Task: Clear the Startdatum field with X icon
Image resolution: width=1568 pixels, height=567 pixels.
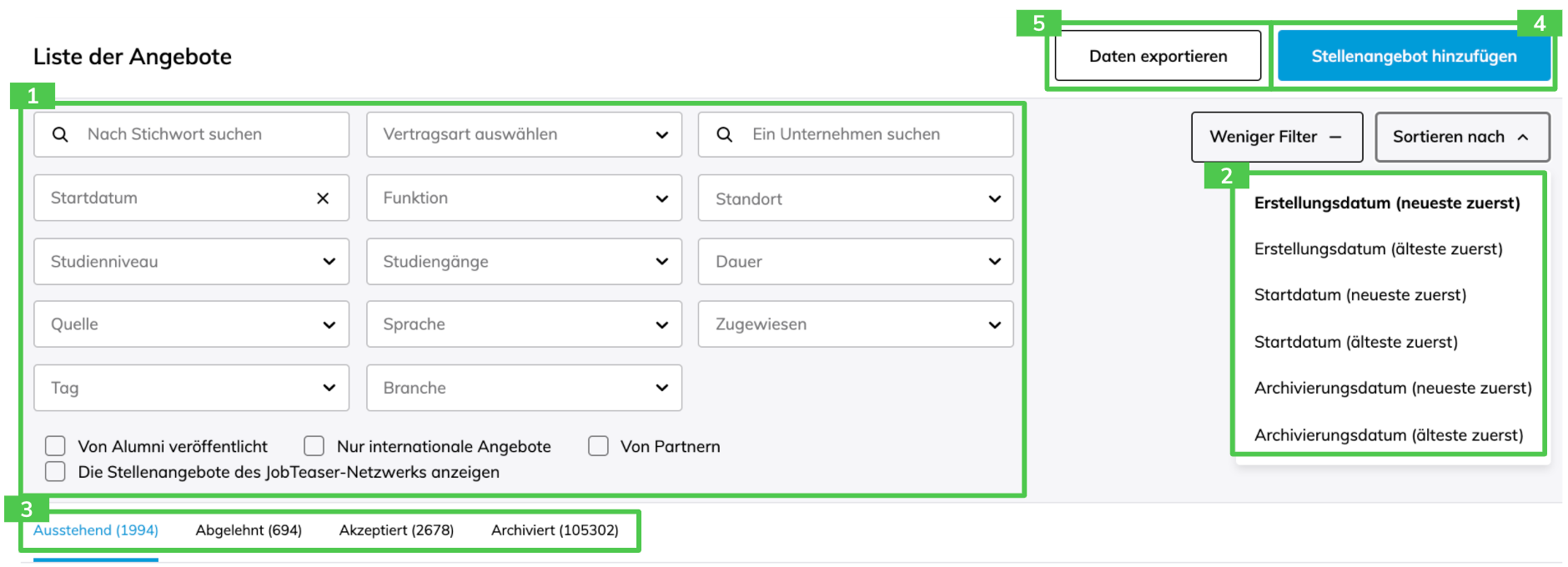Action: tap(323, 198)
